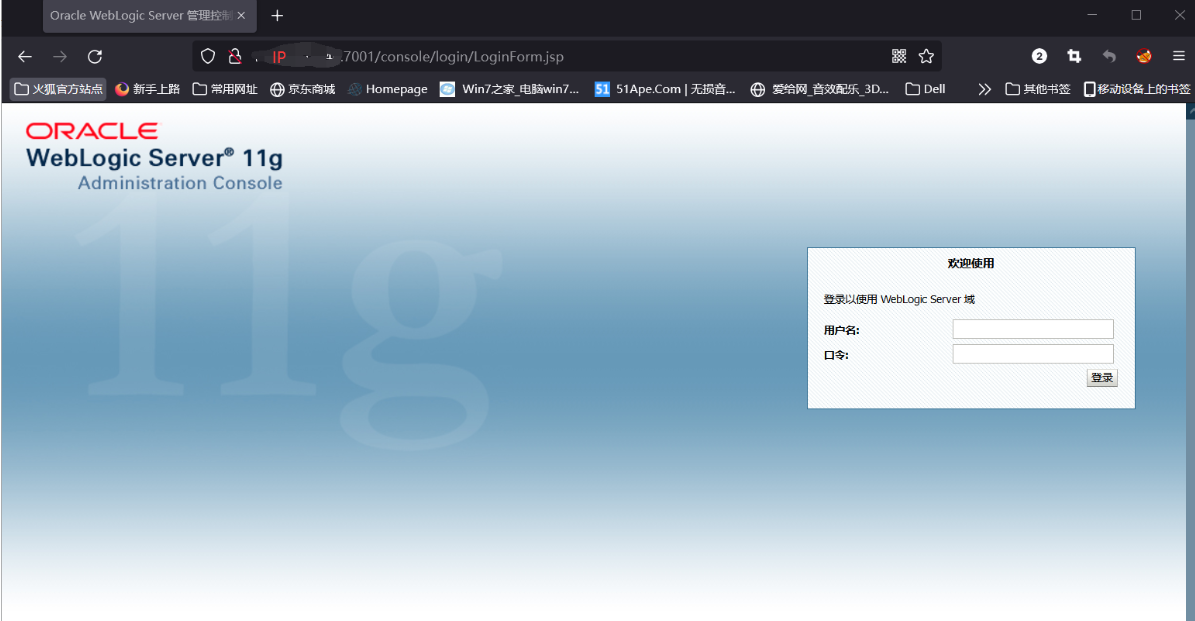Click the forward navigation arrow
1195x621 pixels.
click(x=59, y=56)
